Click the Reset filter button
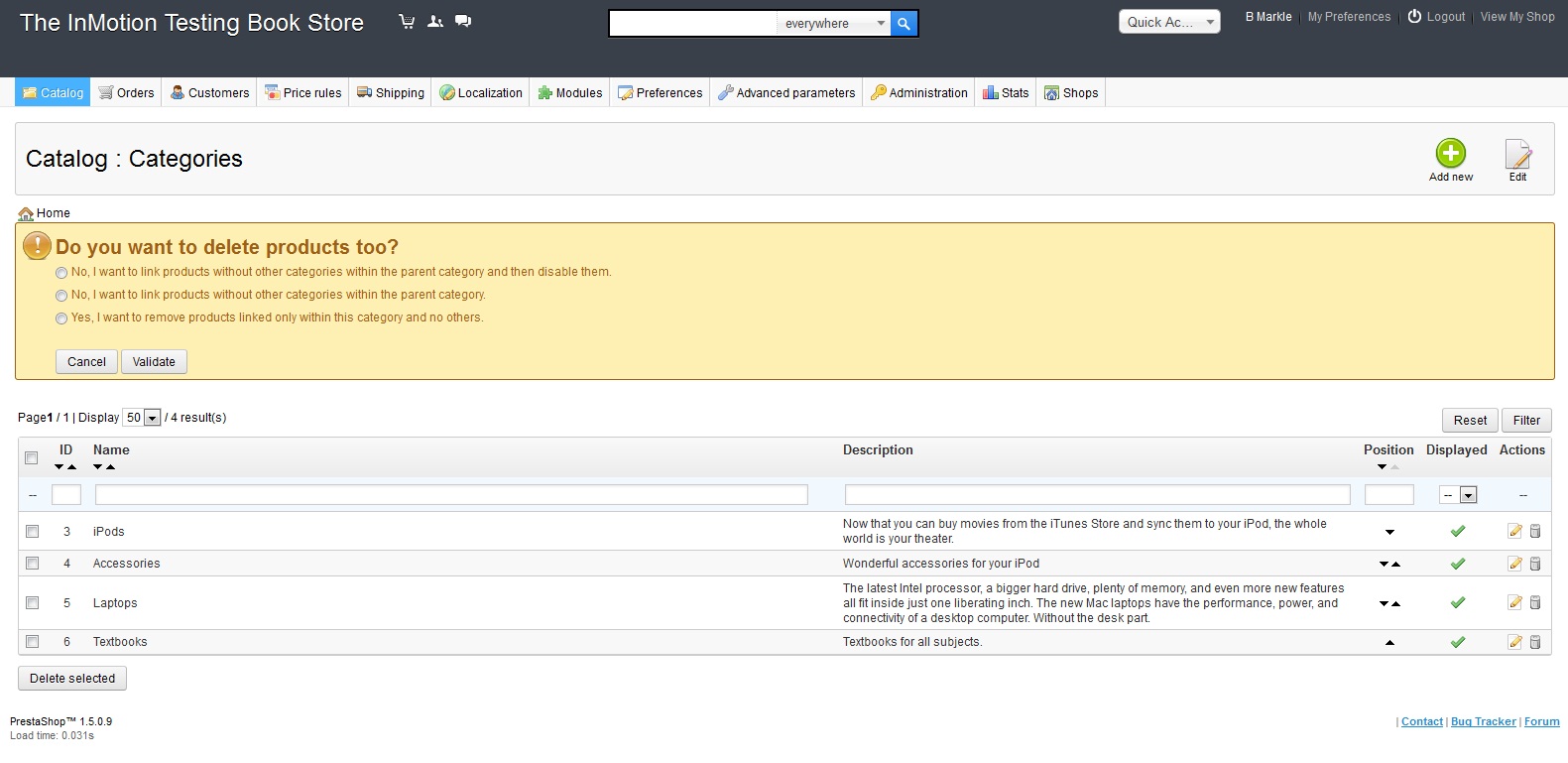This screenshot has width=1568, height=763. pos(1470,421)
